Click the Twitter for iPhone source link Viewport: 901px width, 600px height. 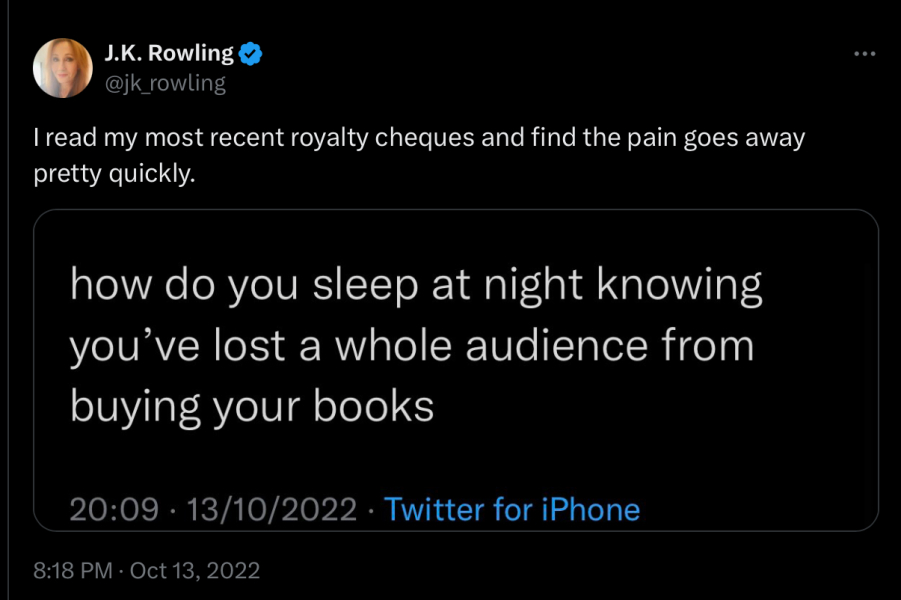point(512,509)
